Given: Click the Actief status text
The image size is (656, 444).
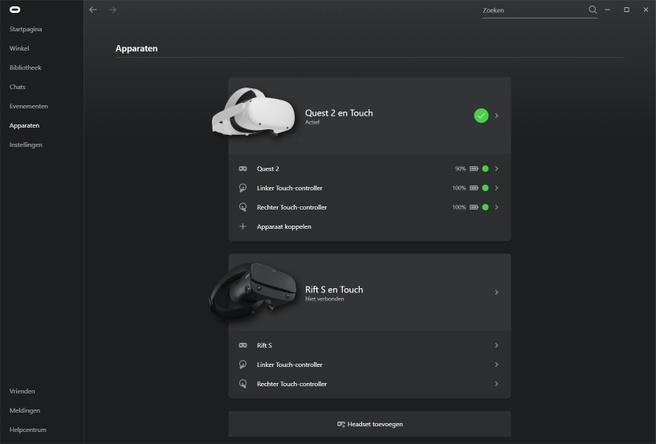Looking at the screenshot, I should tap(312, 122).
